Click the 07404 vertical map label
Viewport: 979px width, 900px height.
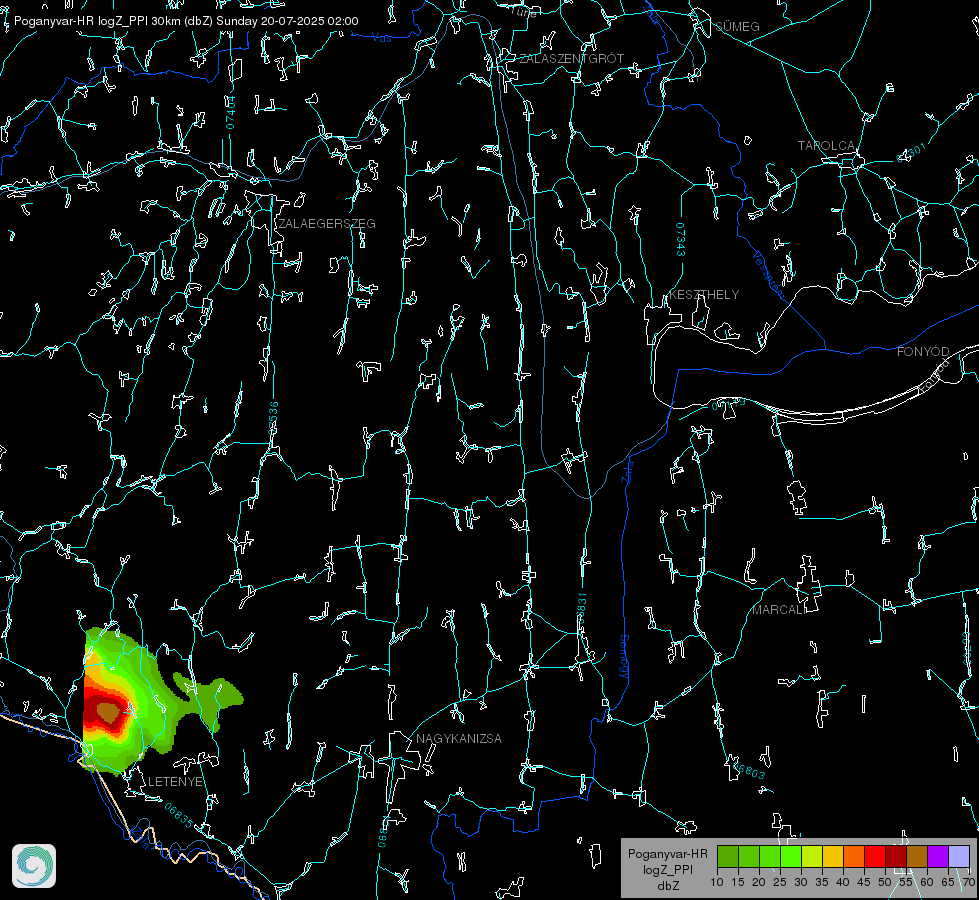coord(230,112)
